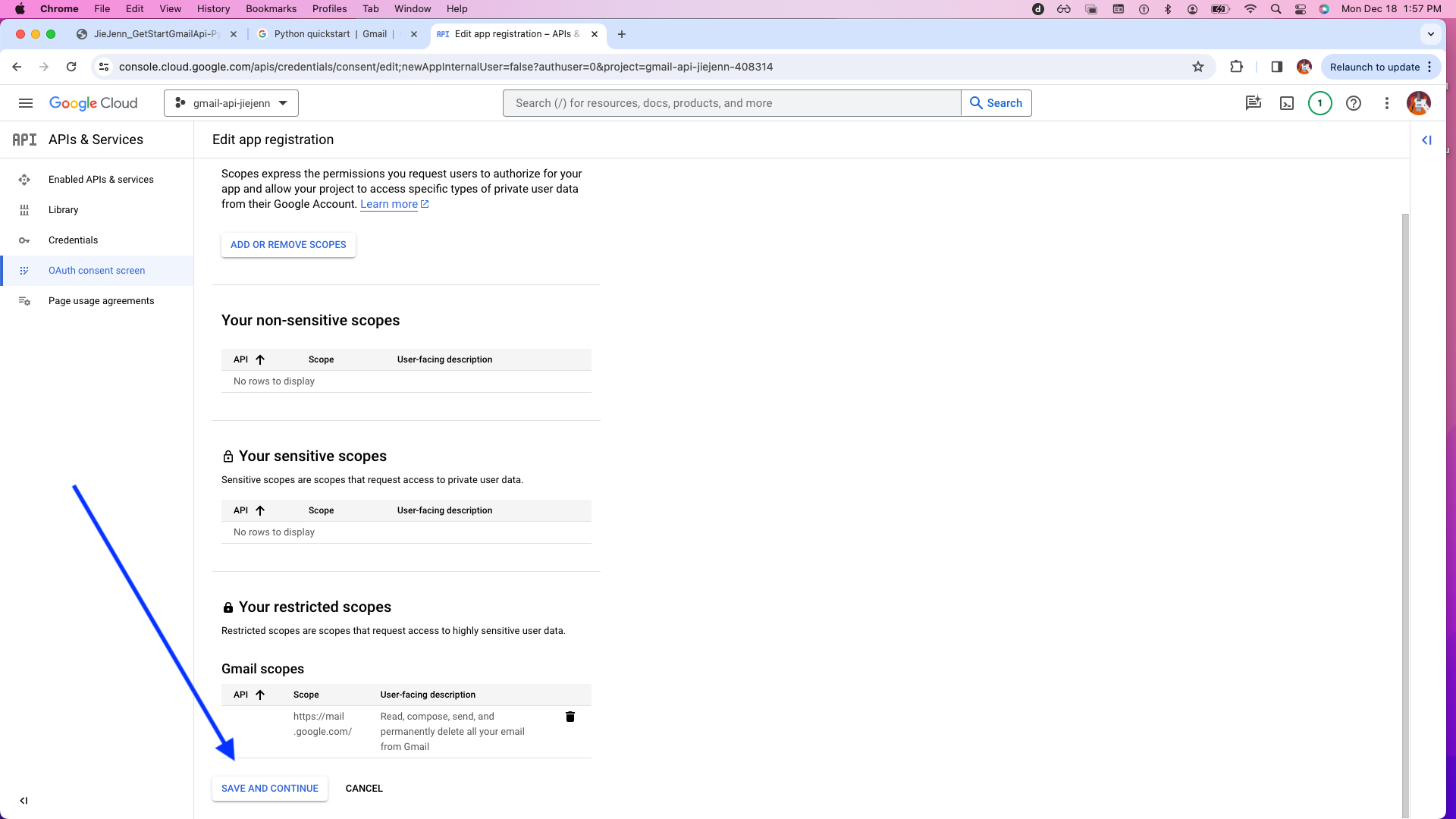Screen dimensions: 1456x819
Task: Toggle the right side help panel
Action: pos(1426,140)
